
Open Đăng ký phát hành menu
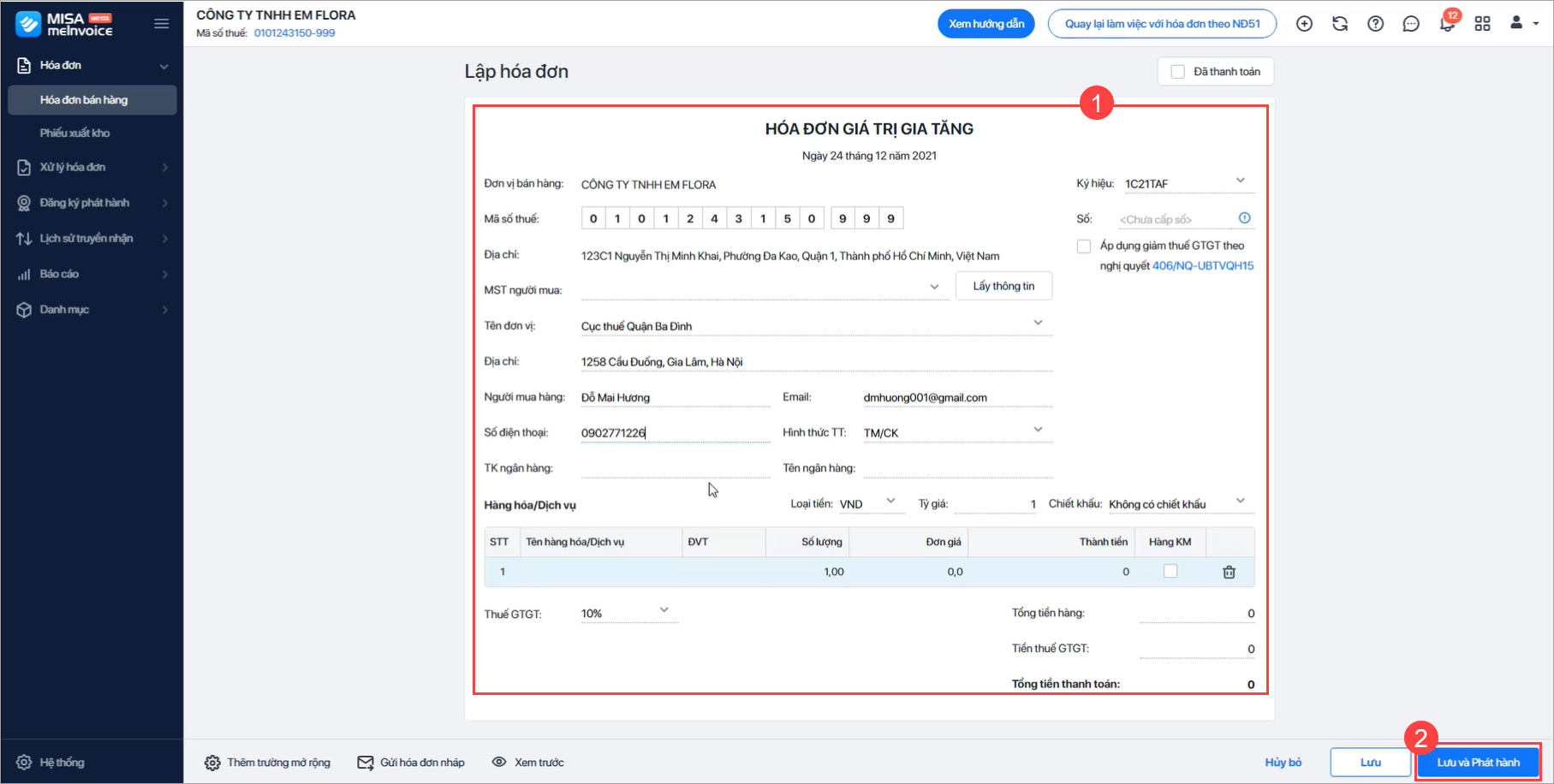pyautogui.click(x=92, y=203)
